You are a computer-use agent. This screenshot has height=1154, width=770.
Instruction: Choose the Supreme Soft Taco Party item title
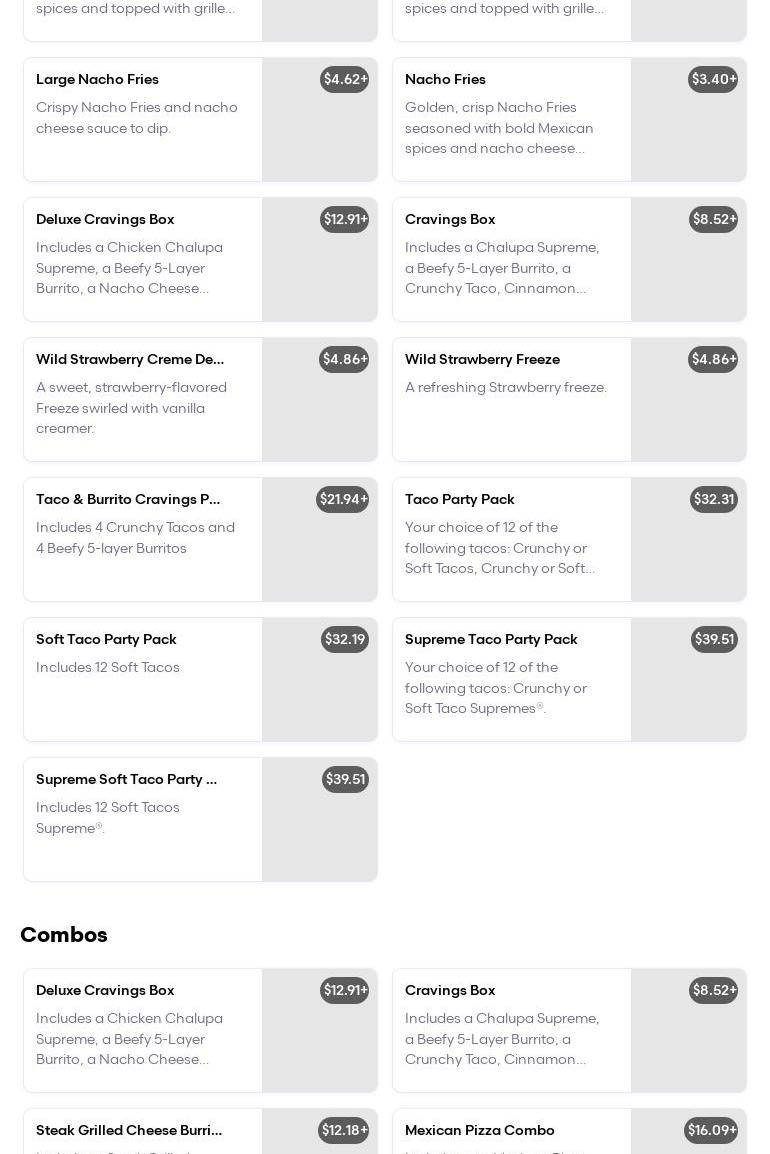(126, 779)
